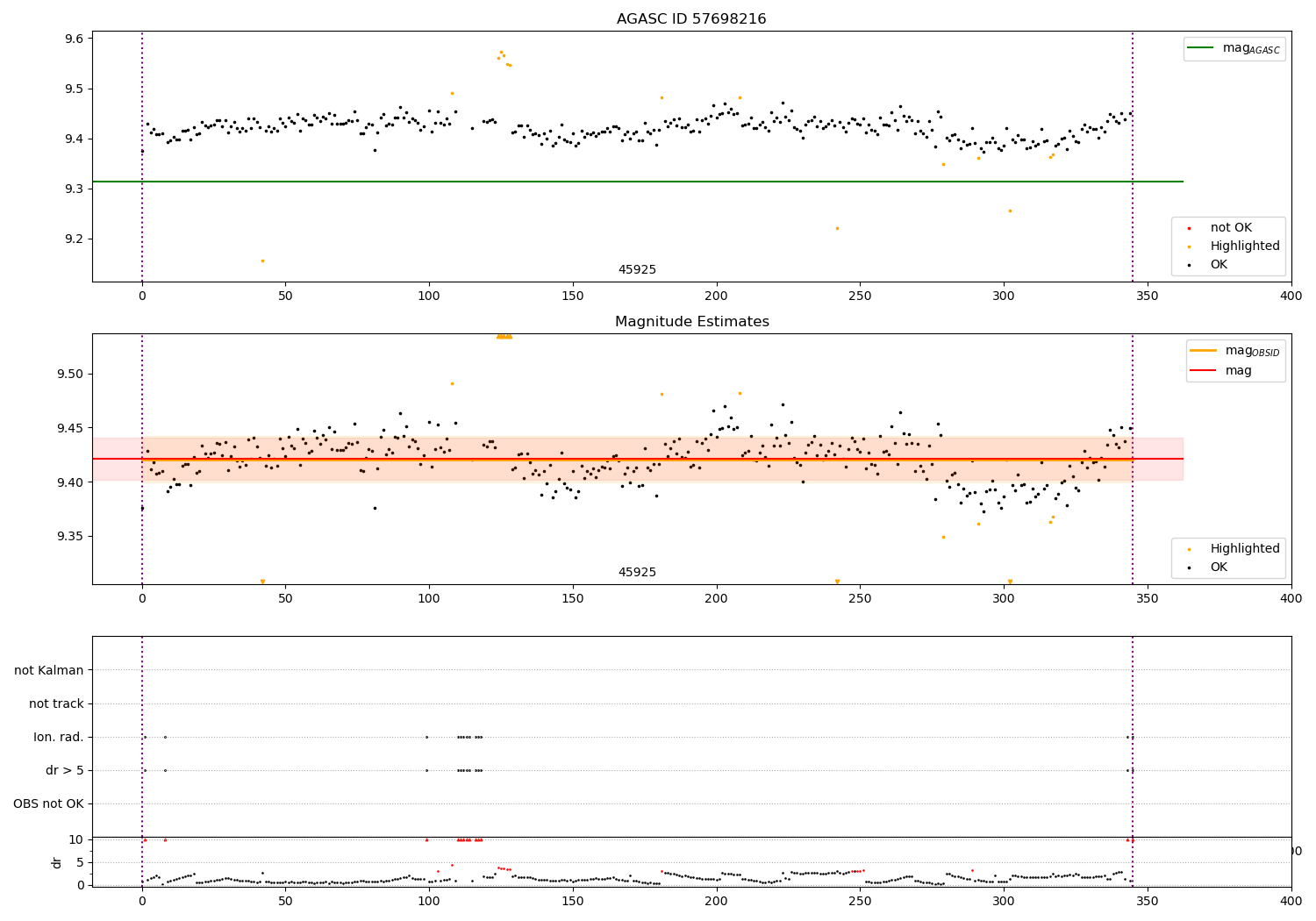
Task: Click the 45925 label in middle plot
Action: (637, 573)
